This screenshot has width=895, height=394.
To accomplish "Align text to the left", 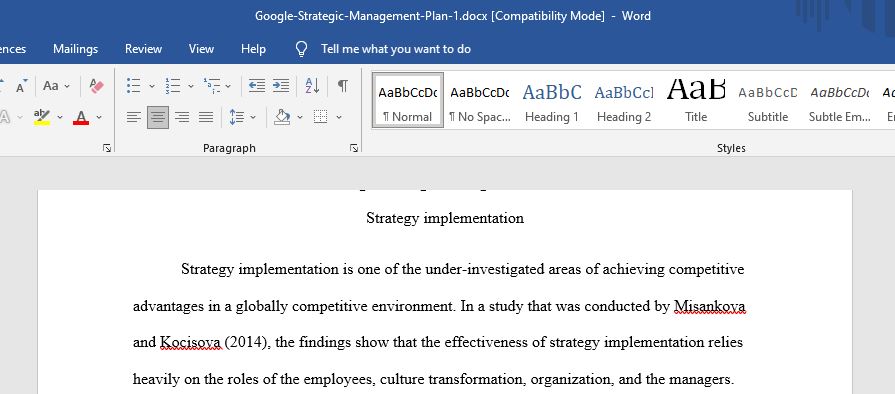I will pos(134,118).
